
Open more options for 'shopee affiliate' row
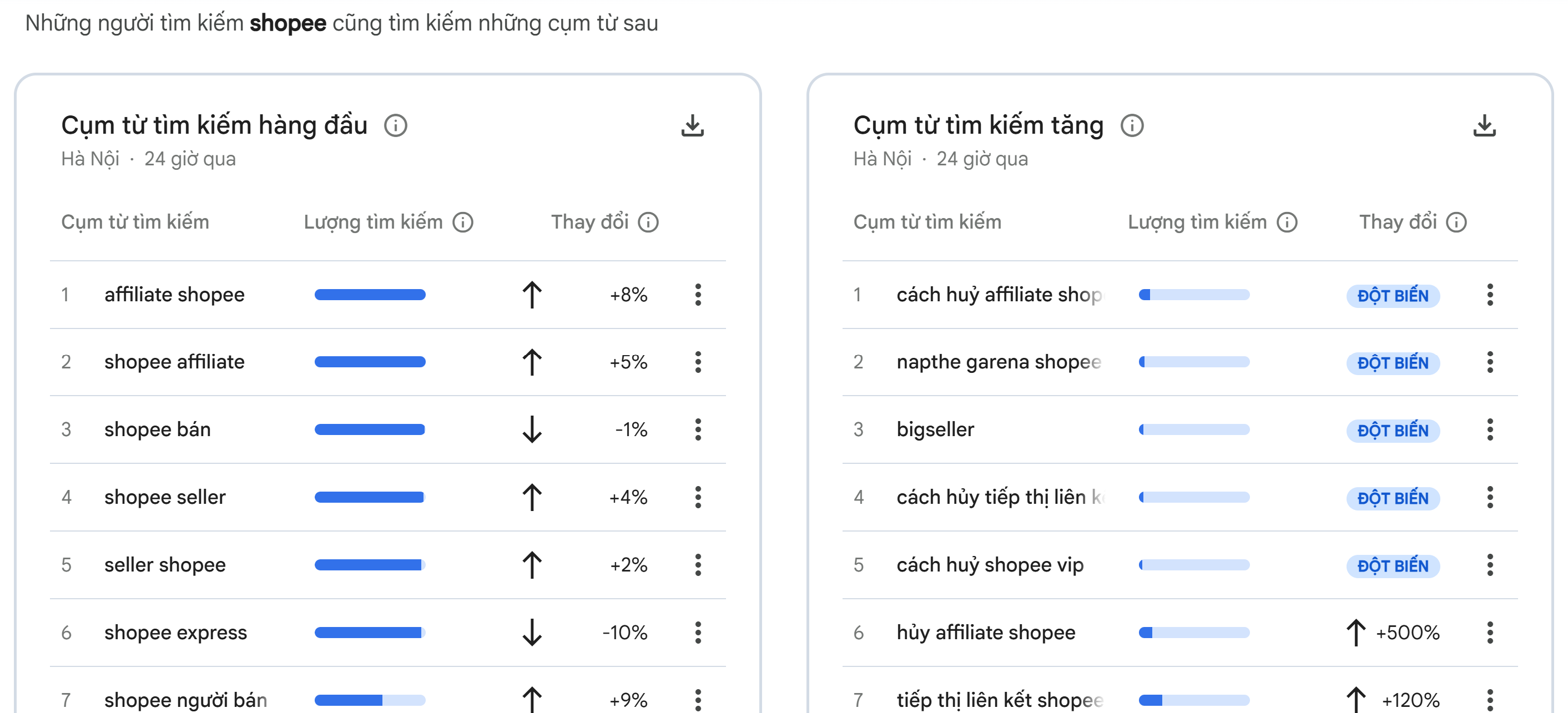click(x=698, y=362)
